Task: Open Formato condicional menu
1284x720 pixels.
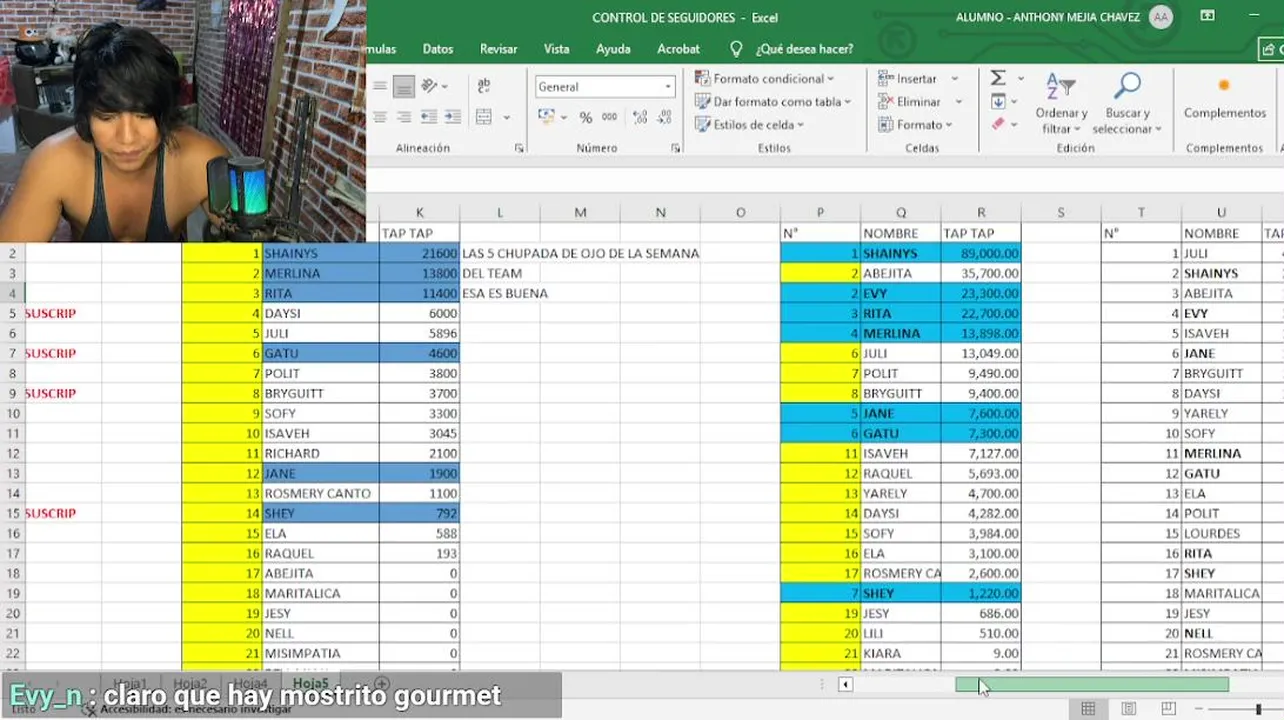Action: 765,78
